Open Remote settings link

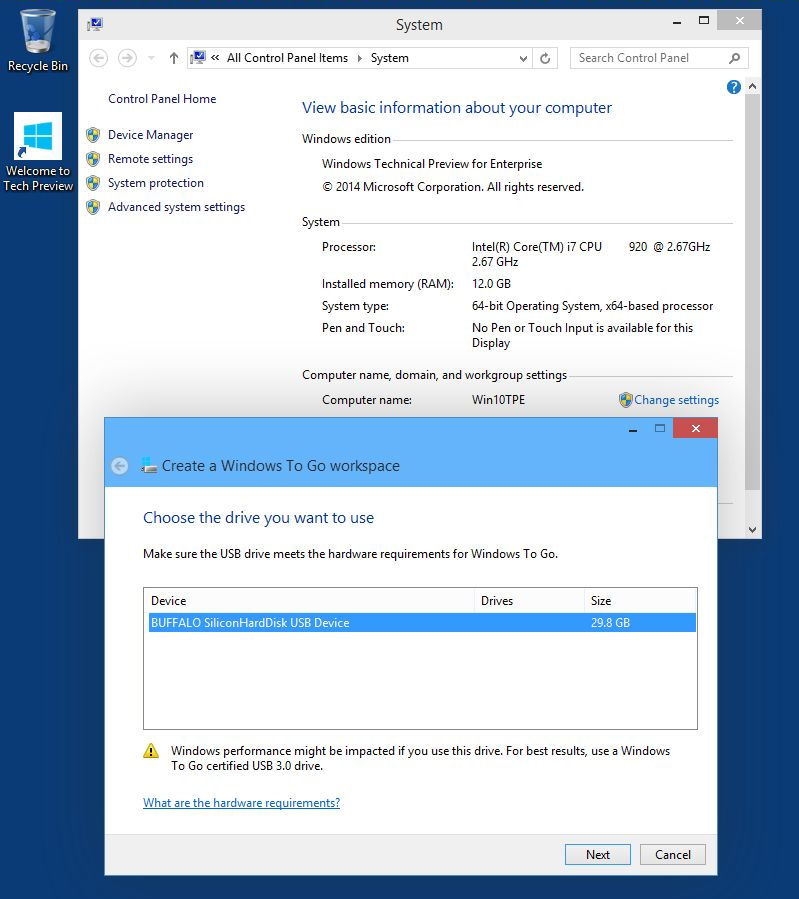(x=151, y=159)
